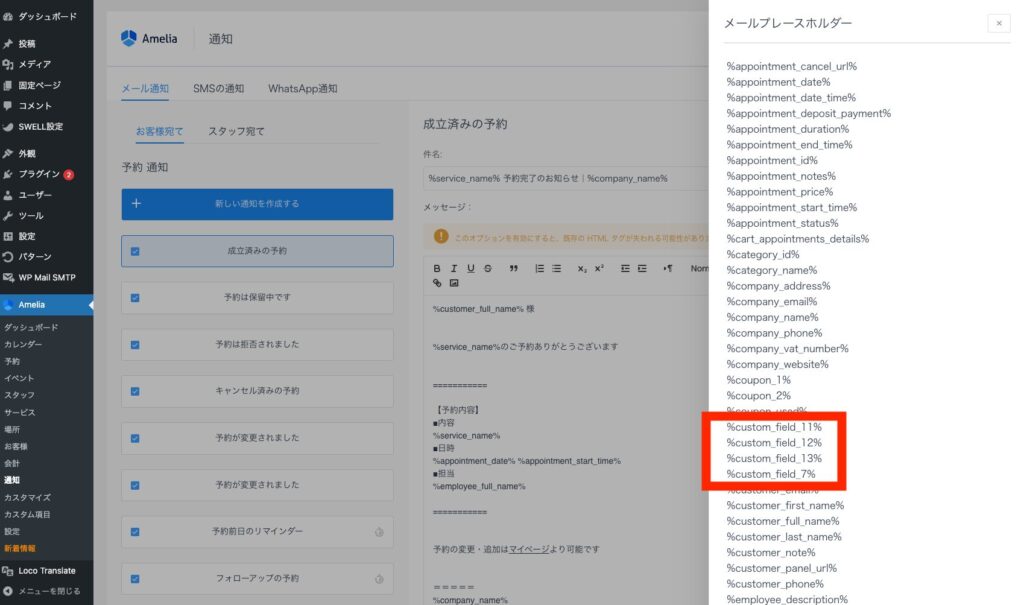Viewport: 1024px width, 605px height.
Task: Click the 新しい通知を作成する button
Action: pos(257,204)
